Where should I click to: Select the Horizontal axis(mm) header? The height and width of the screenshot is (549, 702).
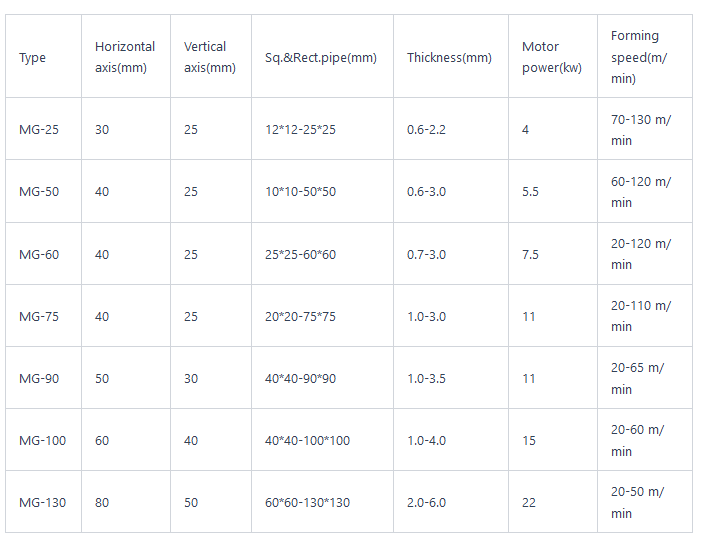click(125, 57)
